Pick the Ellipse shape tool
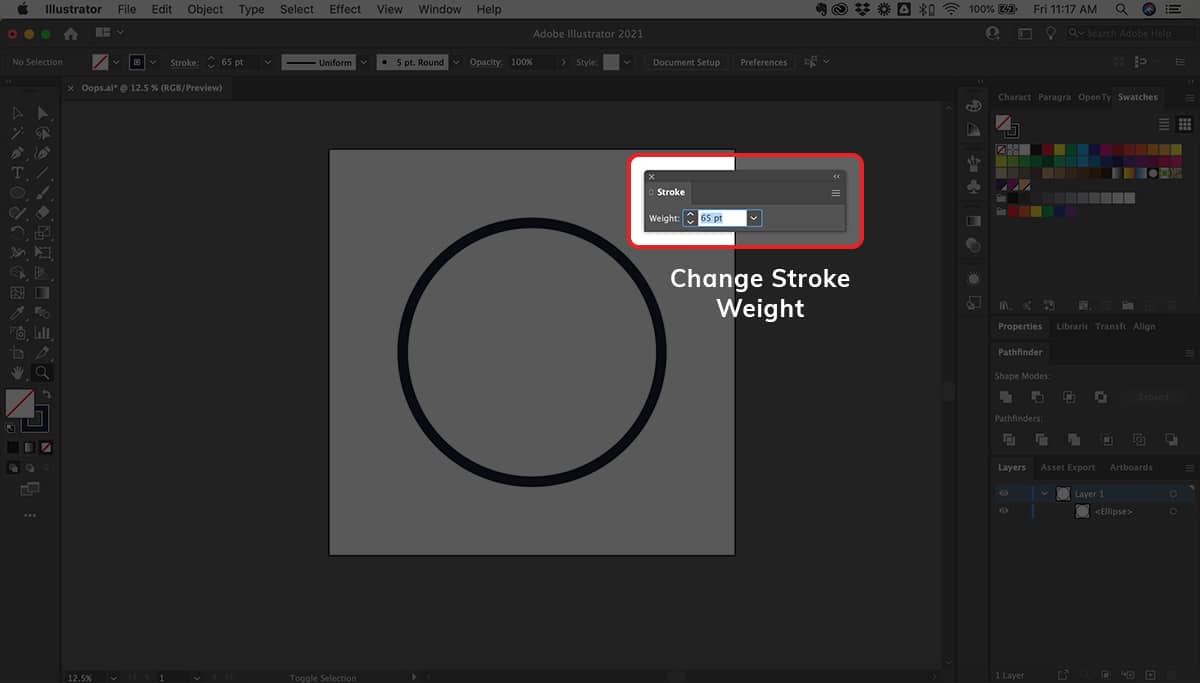The width and height of the screenshot is (1200, 683). (17, 193)
